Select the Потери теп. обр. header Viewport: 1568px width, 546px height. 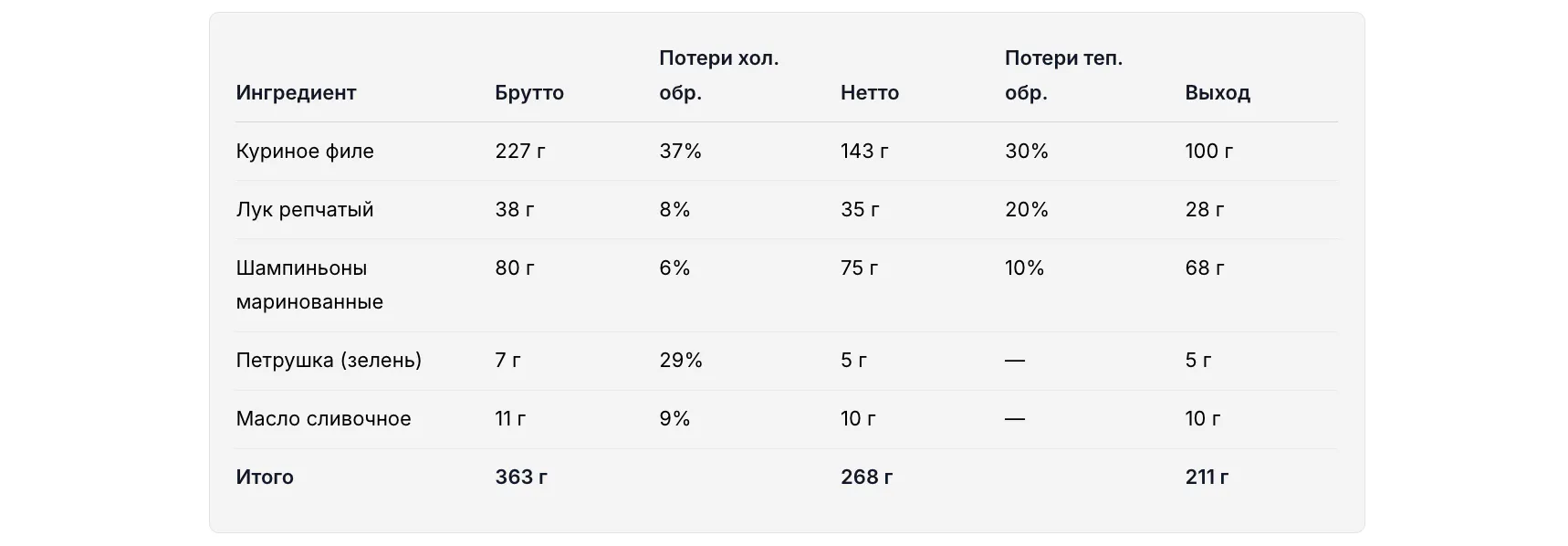pos(1064,76)
